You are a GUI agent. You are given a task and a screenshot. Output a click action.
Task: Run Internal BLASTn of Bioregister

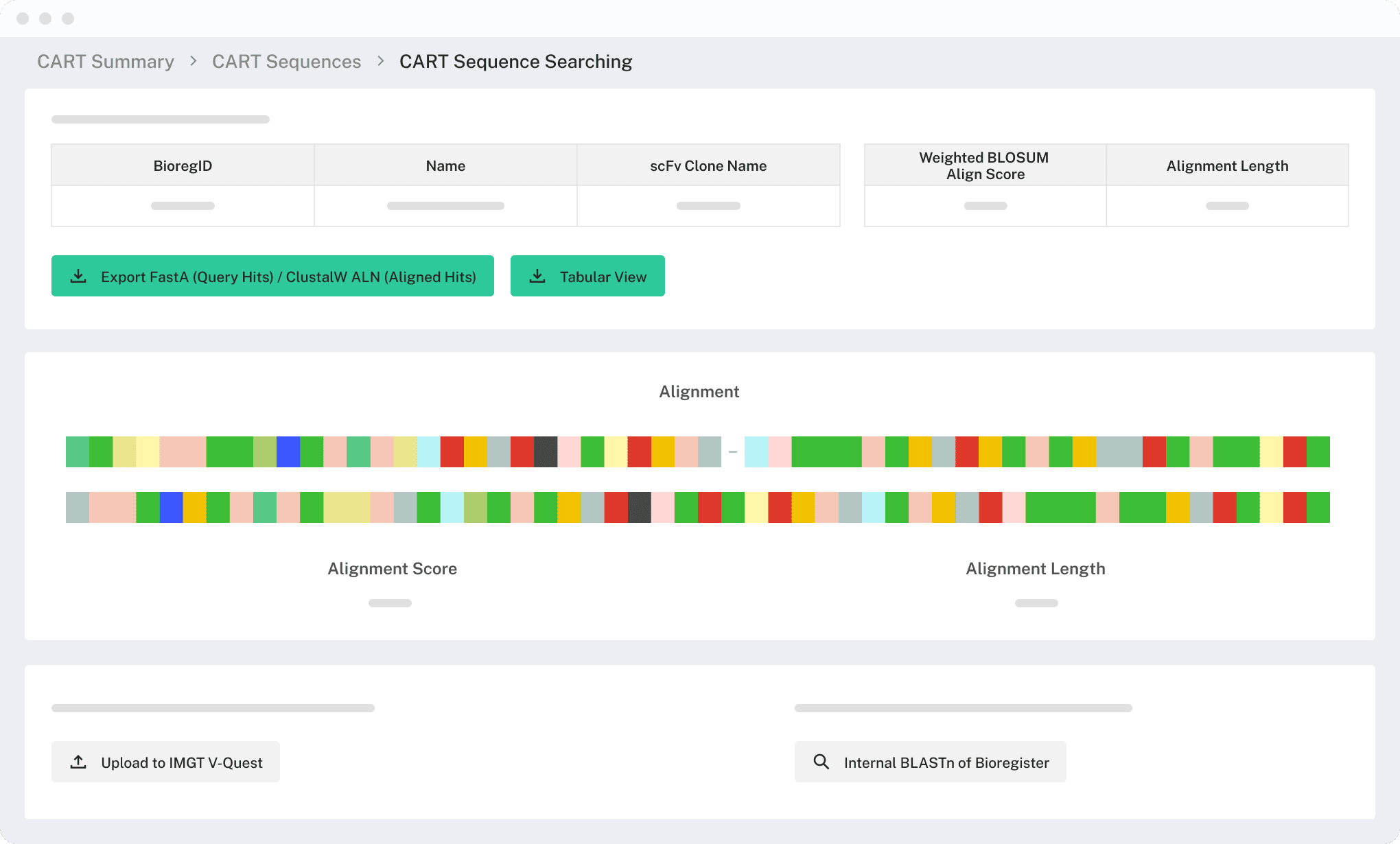coord(930,762)
